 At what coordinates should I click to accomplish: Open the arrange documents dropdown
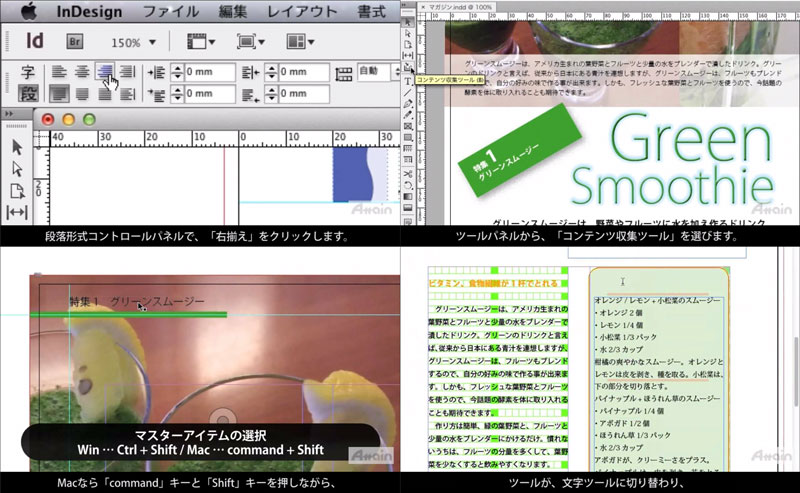pos(300,42)
